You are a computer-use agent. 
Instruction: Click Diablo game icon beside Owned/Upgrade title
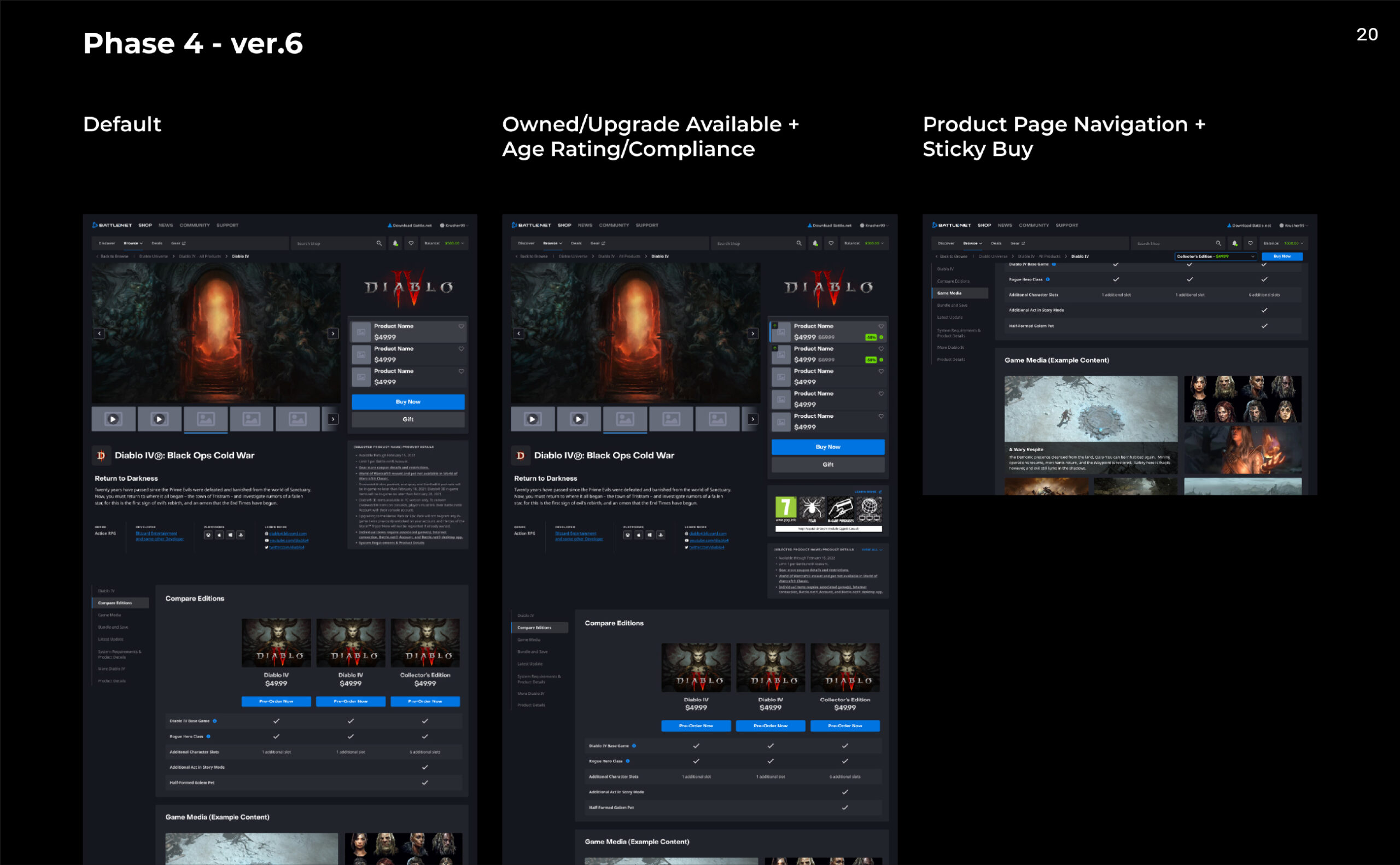click(x=521, y=455)
